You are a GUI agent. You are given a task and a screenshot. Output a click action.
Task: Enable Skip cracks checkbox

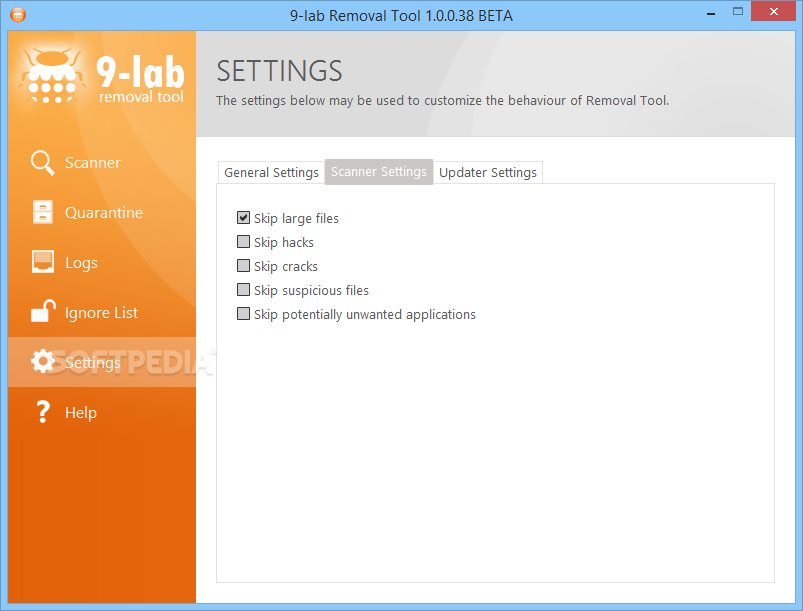pos(243,266)
